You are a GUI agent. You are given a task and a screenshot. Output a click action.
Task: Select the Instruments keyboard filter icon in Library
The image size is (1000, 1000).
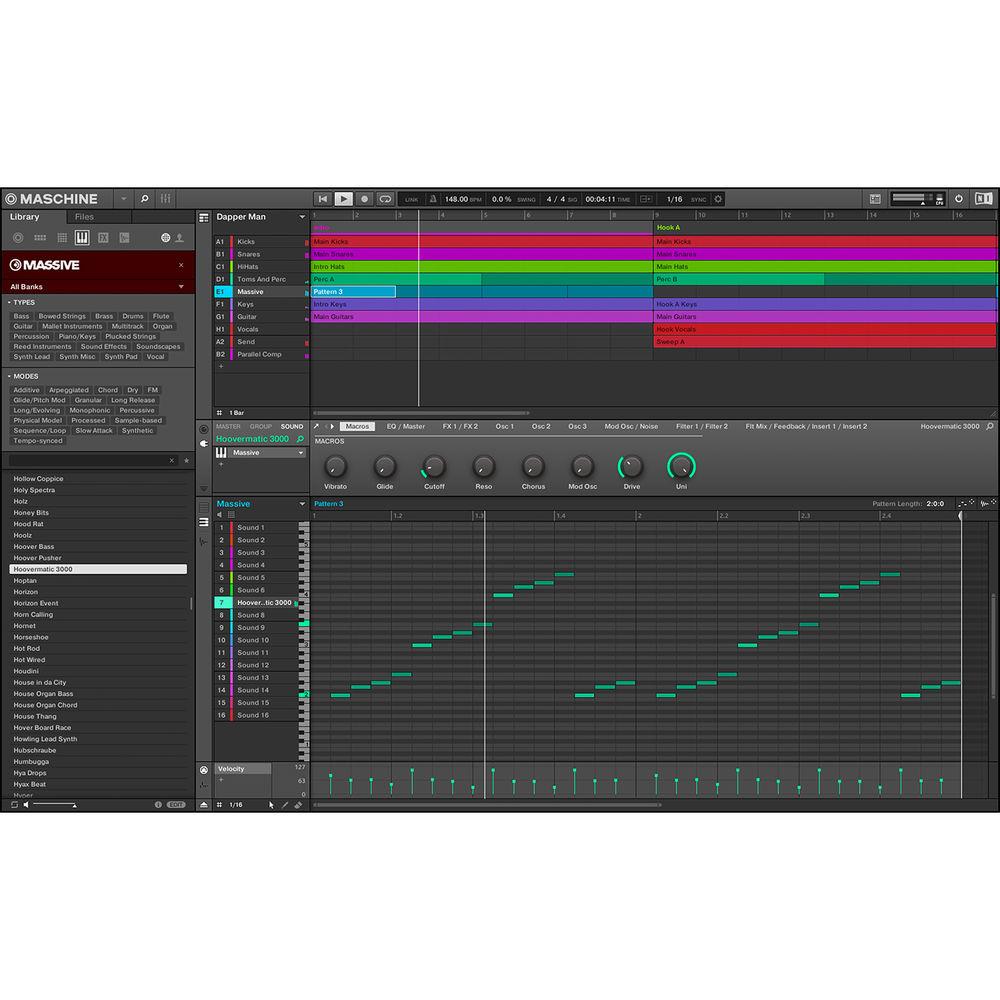pyautogui.click(x=81, y=237)
